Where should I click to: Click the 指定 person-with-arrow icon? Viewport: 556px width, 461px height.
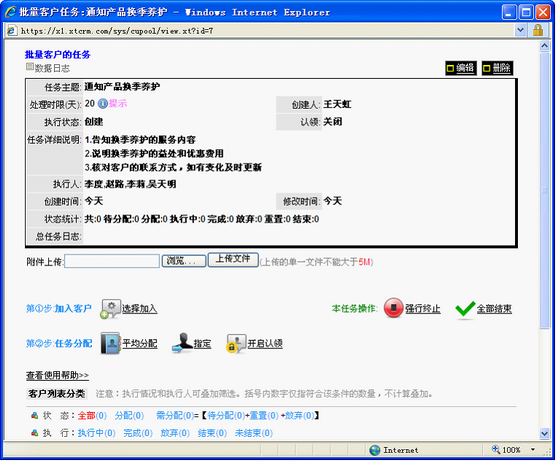tap(182, 343)
